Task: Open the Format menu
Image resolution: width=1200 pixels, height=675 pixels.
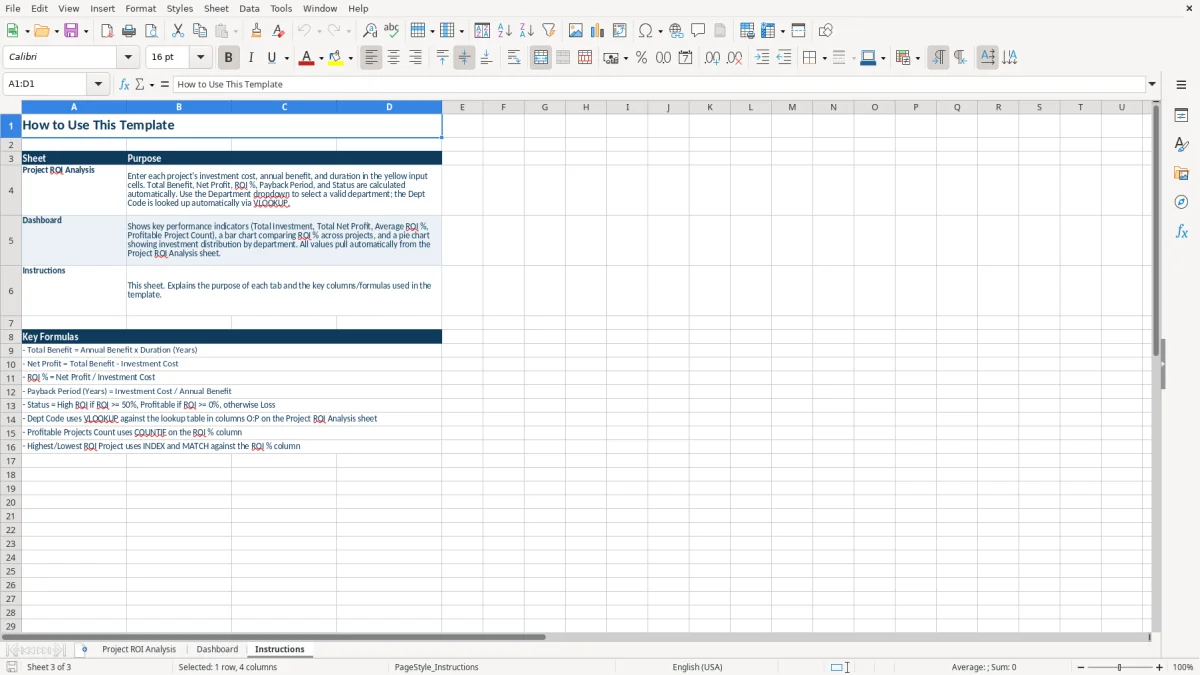Action: coord(140,8)
